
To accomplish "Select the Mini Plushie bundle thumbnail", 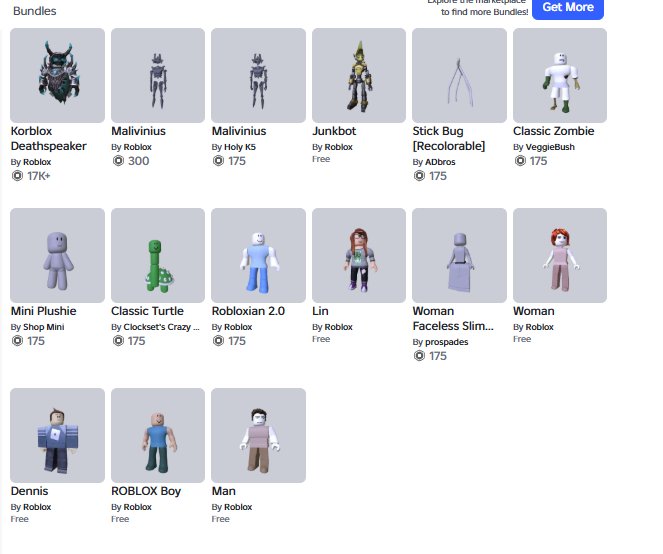I will point(58,255).
